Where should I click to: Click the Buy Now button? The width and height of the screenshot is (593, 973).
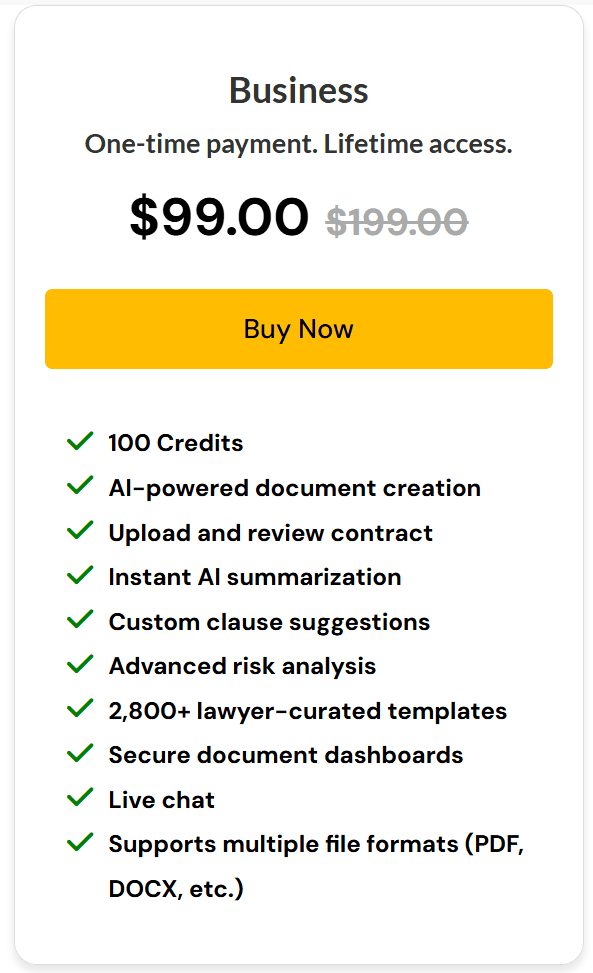click(298, 329)
